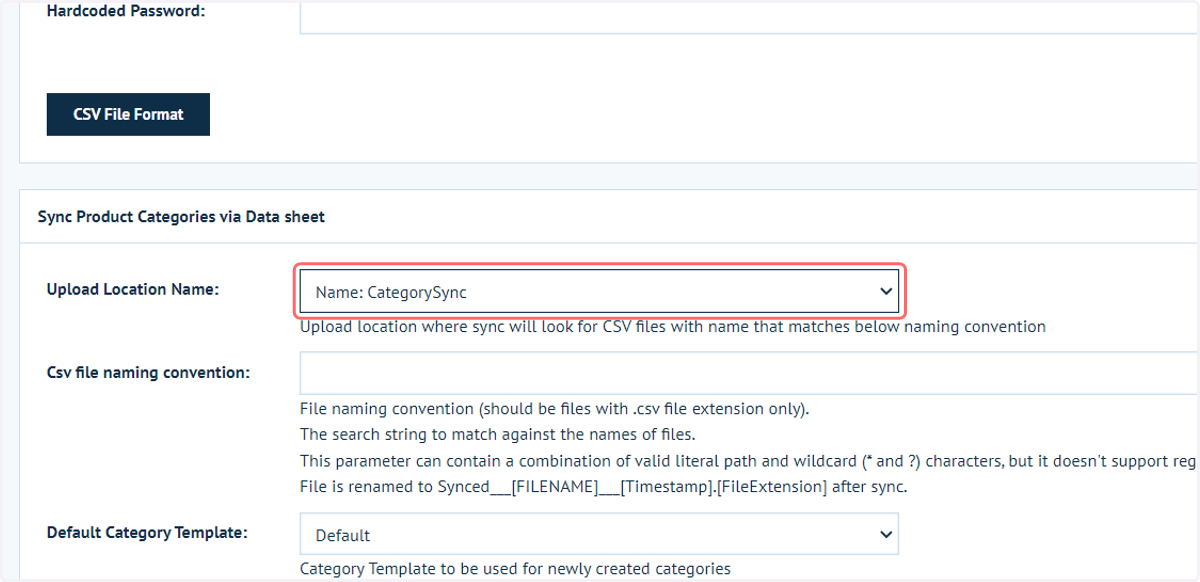Image resolution: width=1200 pixels, height=582 pixels.
Task: Open the Default Category Template dropdown
Action: [x=599, y=534]
